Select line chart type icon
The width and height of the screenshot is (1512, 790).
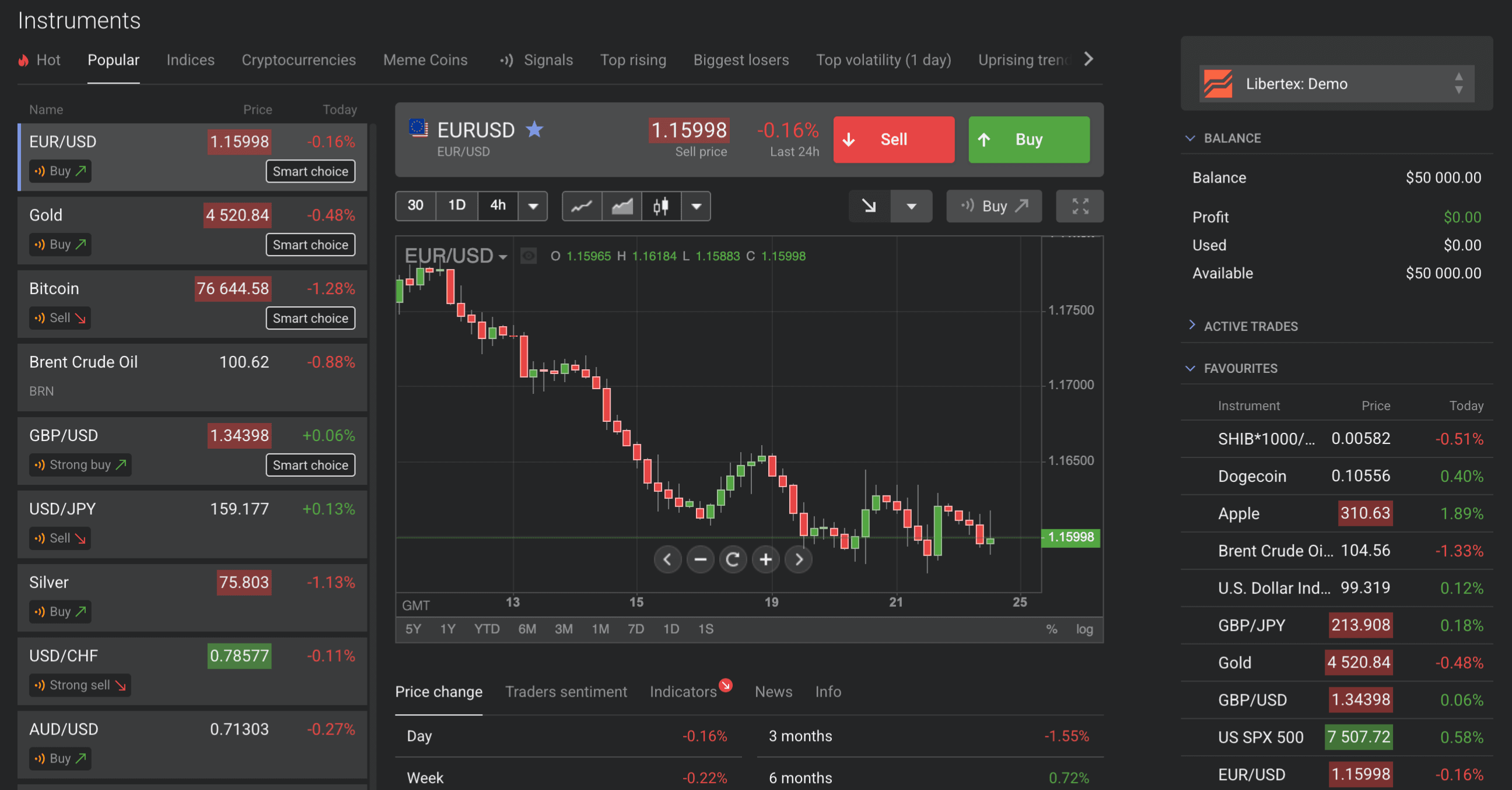[582, 206]
